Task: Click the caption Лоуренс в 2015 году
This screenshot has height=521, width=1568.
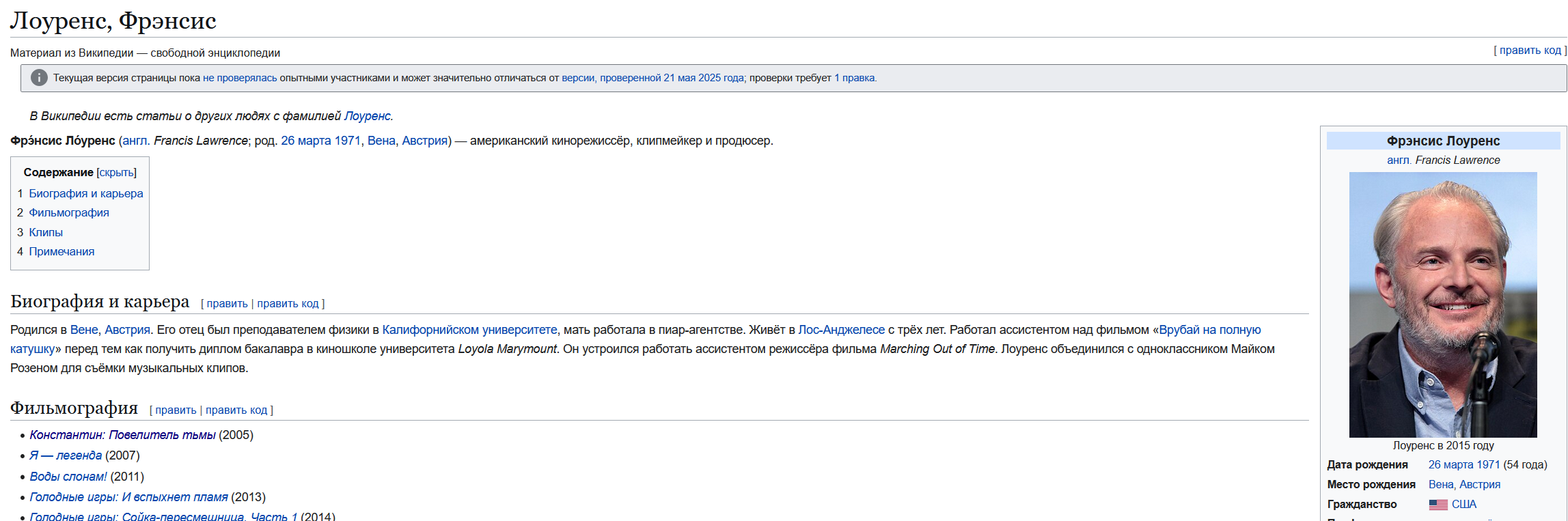Action: click(x=1444, y=445)
